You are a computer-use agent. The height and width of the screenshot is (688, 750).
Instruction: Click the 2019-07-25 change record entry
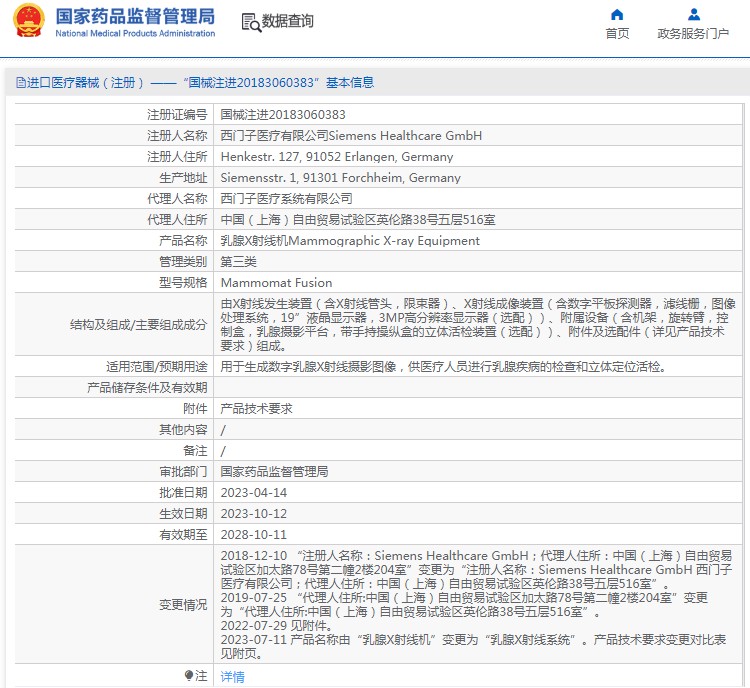(x=464, y=605)
